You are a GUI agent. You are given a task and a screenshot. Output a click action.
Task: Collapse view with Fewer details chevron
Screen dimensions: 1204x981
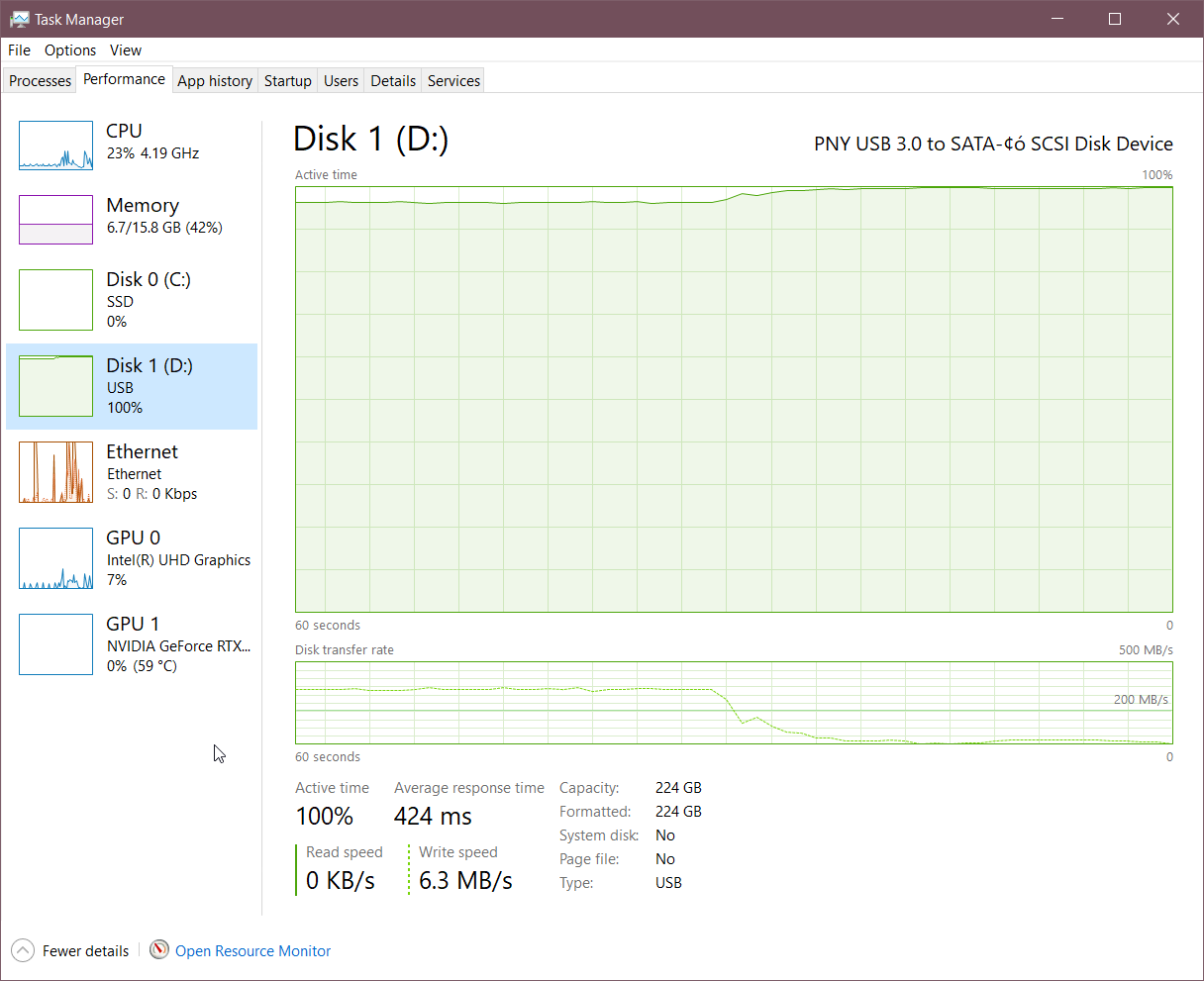pyautogui.click(x=23, y=950)
